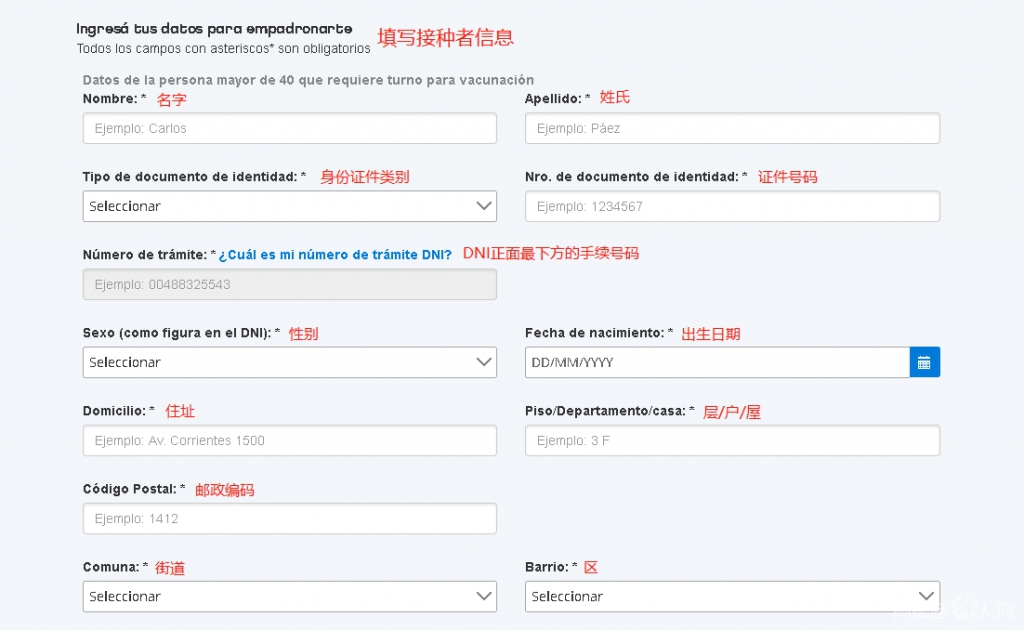Expand the Tipo de documento chevron arrow
Screen dimensions: 1024x630
coord(484,206)
